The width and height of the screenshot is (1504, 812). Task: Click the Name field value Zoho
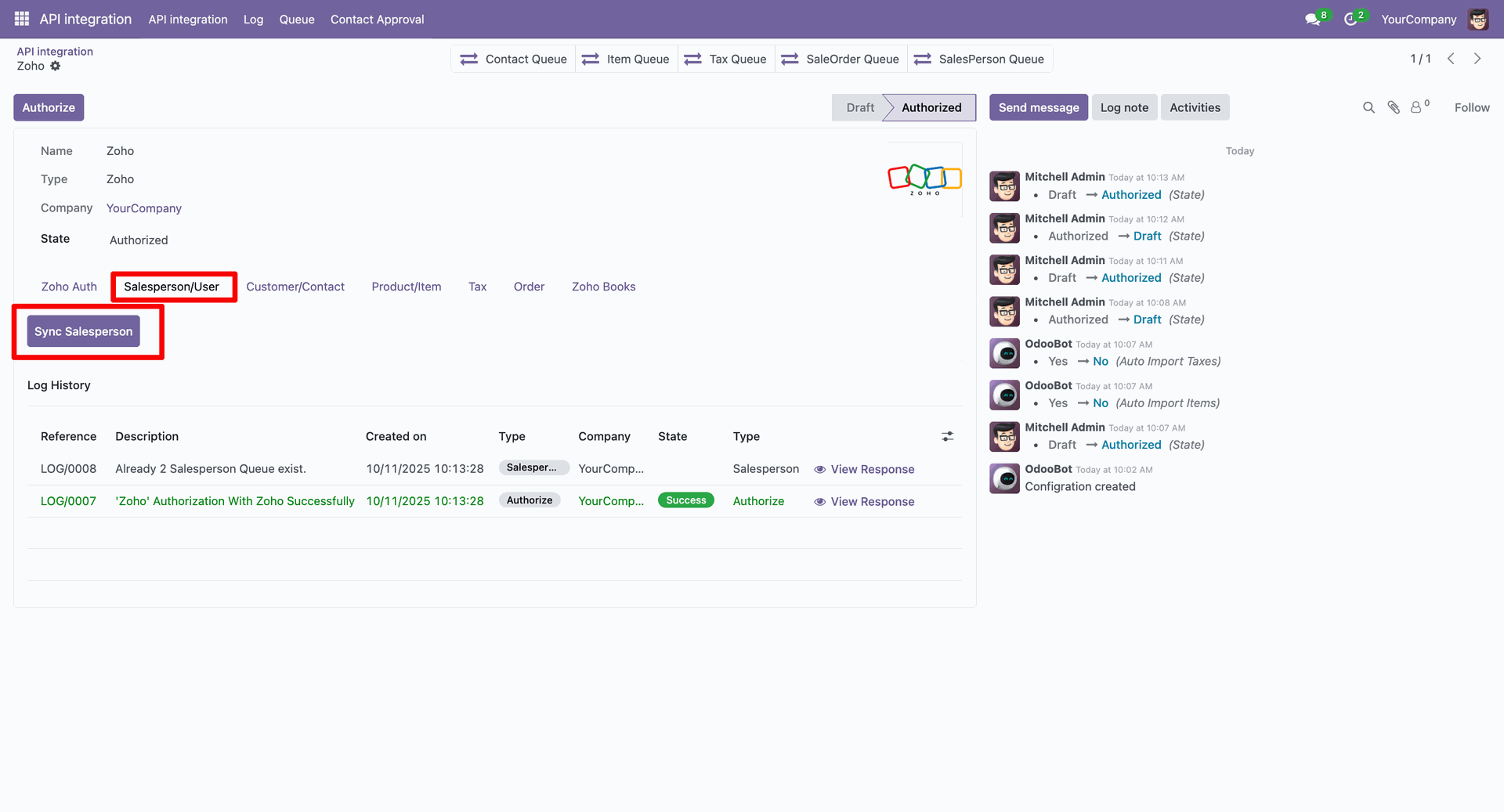click(120, 151)
